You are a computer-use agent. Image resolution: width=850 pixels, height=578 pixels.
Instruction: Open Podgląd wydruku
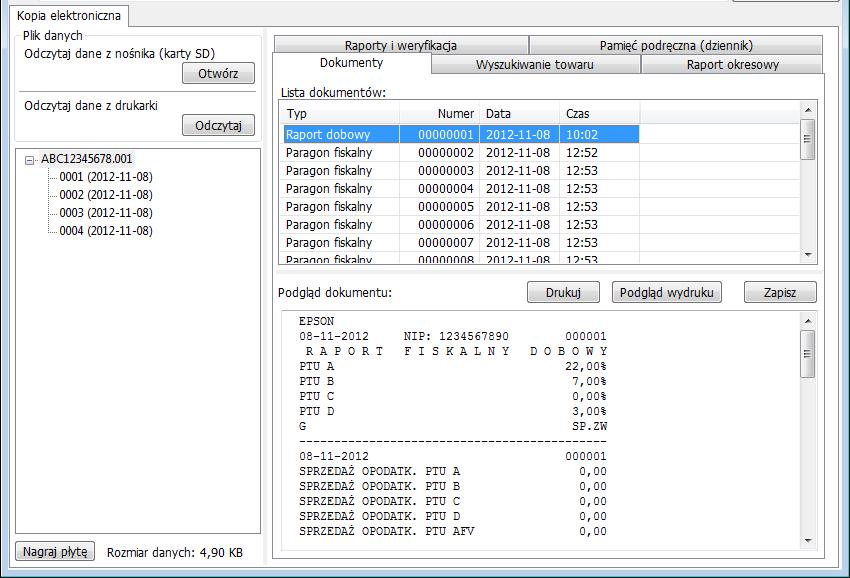(667, 292)
